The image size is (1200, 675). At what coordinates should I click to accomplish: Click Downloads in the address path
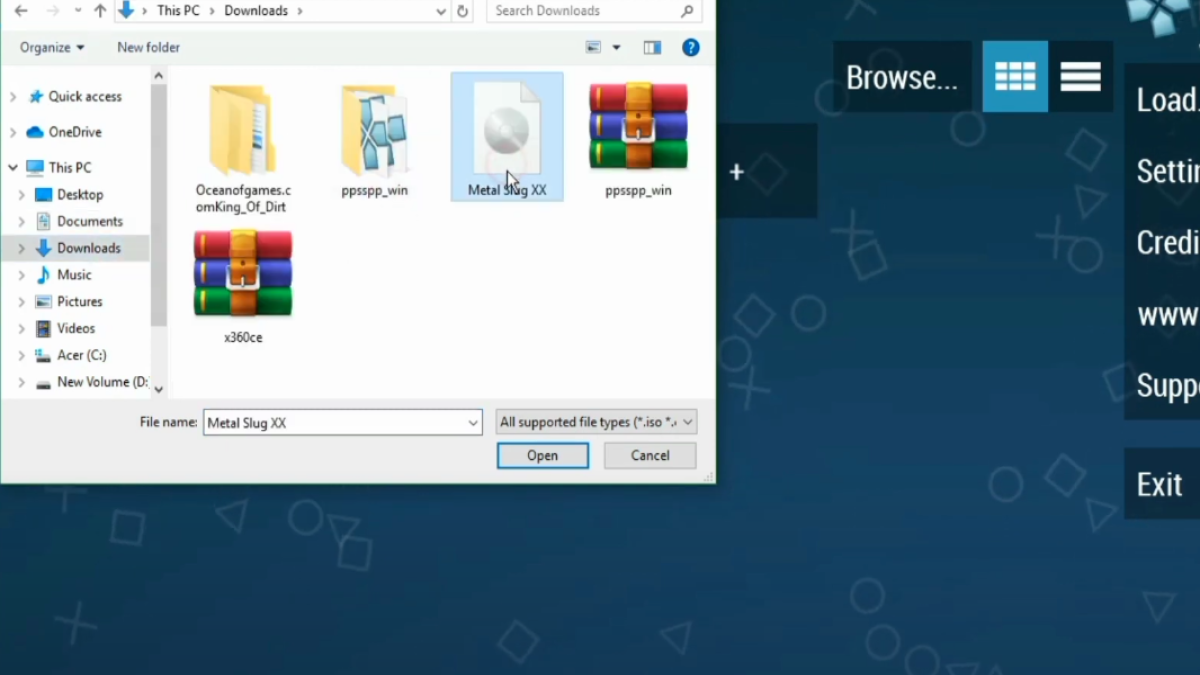point(256,11)
